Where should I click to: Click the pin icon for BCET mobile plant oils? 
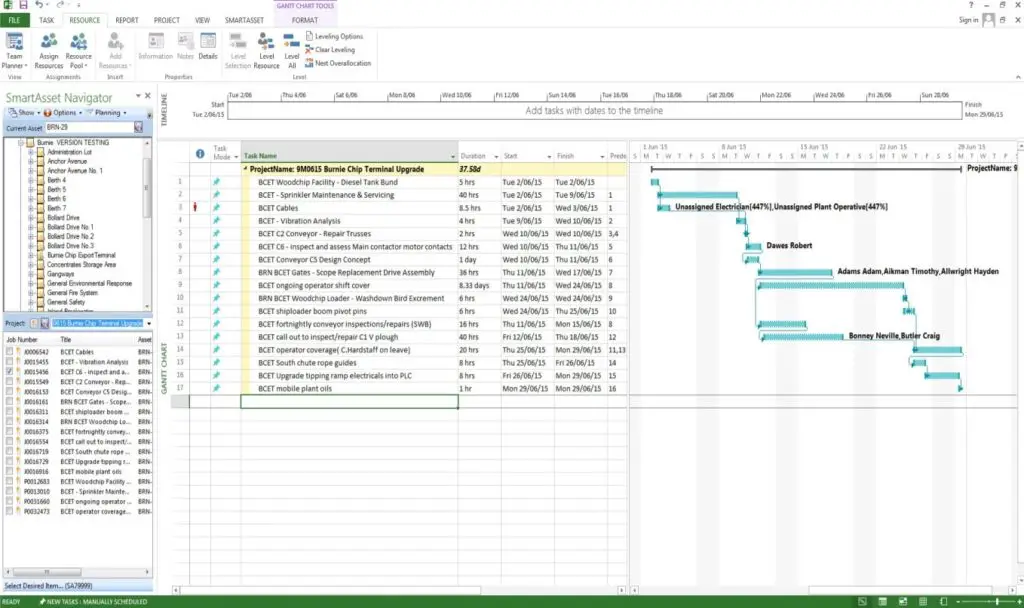click(x=216, y=388)
